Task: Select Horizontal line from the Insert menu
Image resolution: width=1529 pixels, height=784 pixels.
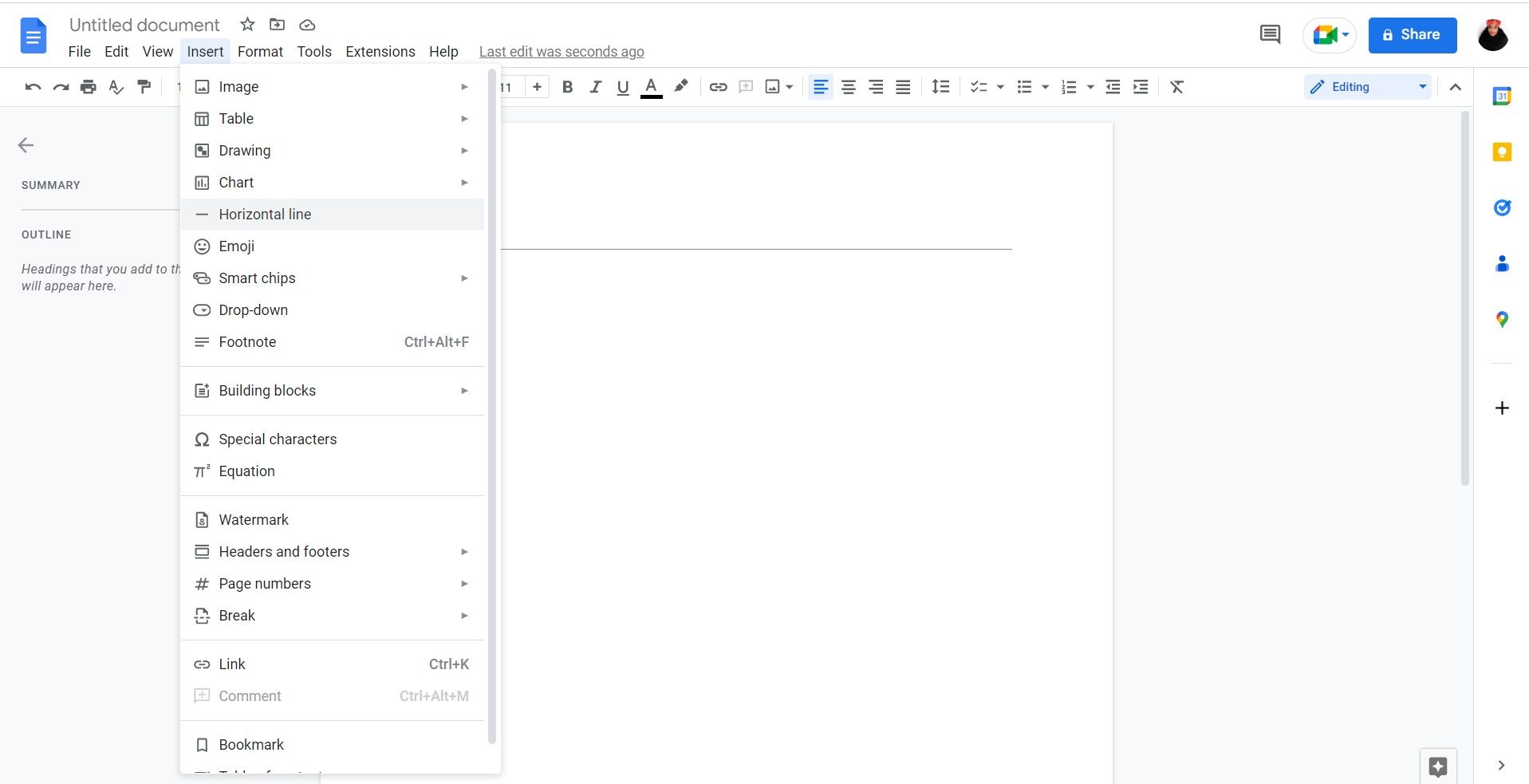Action: pos(265,214)
